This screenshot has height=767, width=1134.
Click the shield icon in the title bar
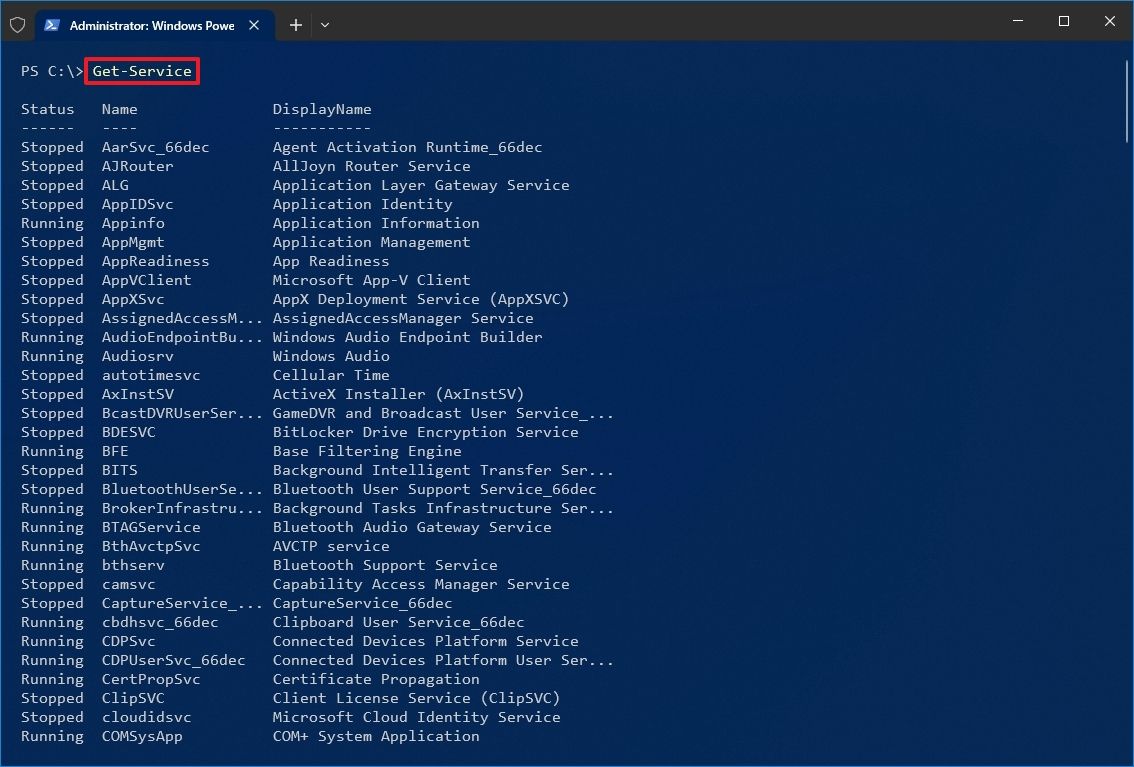[17, 25]
